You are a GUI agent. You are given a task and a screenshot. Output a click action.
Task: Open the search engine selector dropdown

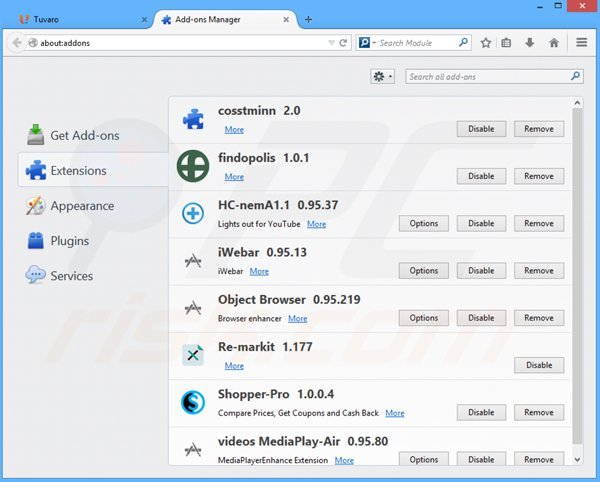coord(367,42)
